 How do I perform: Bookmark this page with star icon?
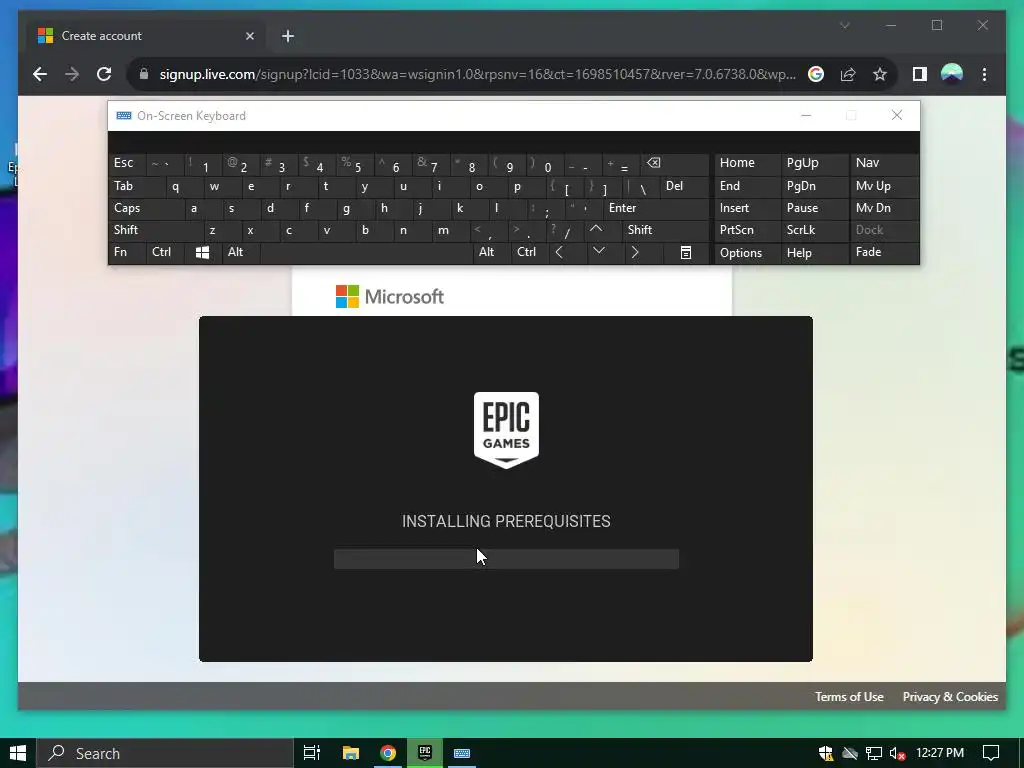tap(880, 74)
